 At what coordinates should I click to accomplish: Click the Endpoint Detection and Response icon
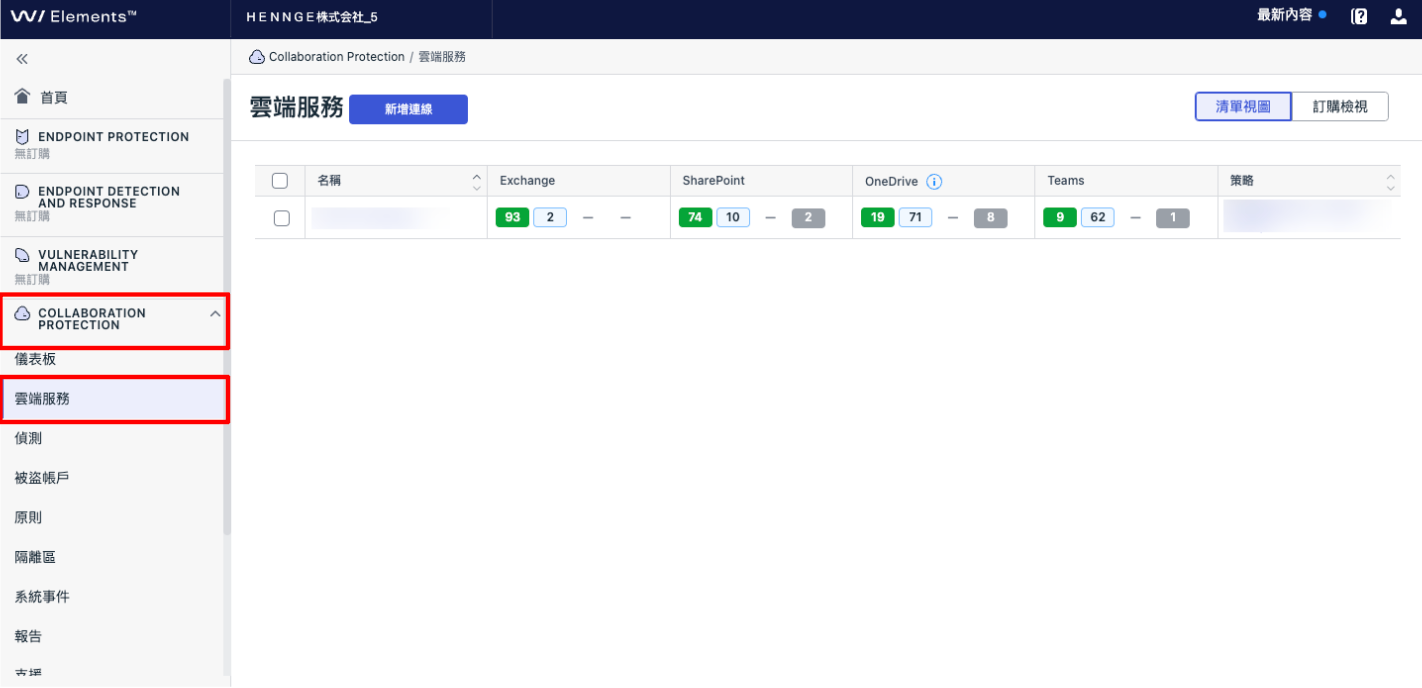tap(22, 191)
